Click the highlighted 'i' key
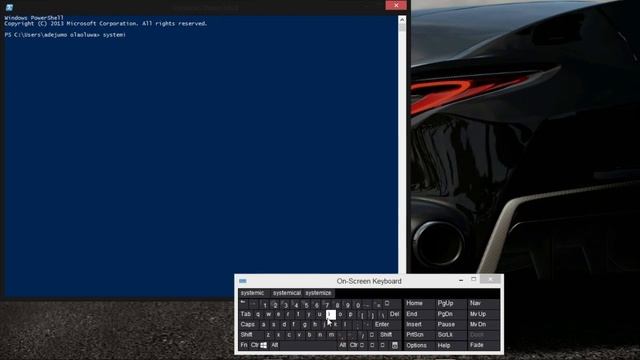 331,315
